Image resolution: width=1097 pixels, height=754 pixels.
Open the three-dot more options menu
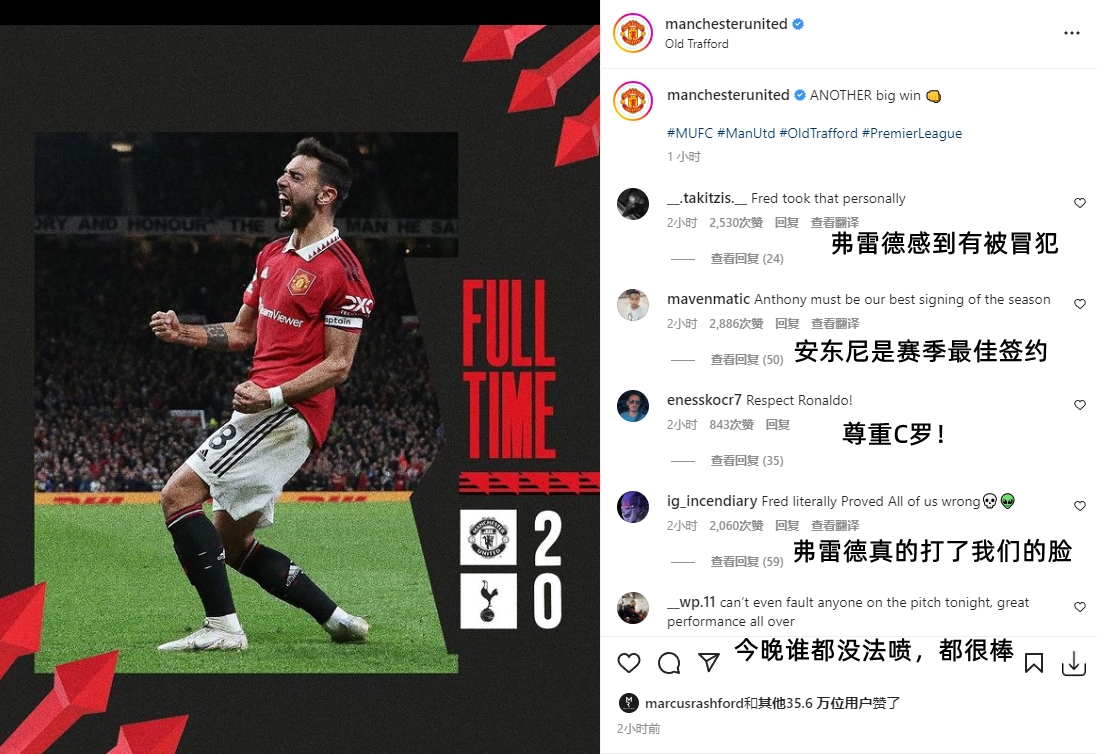coord(1071,33)
